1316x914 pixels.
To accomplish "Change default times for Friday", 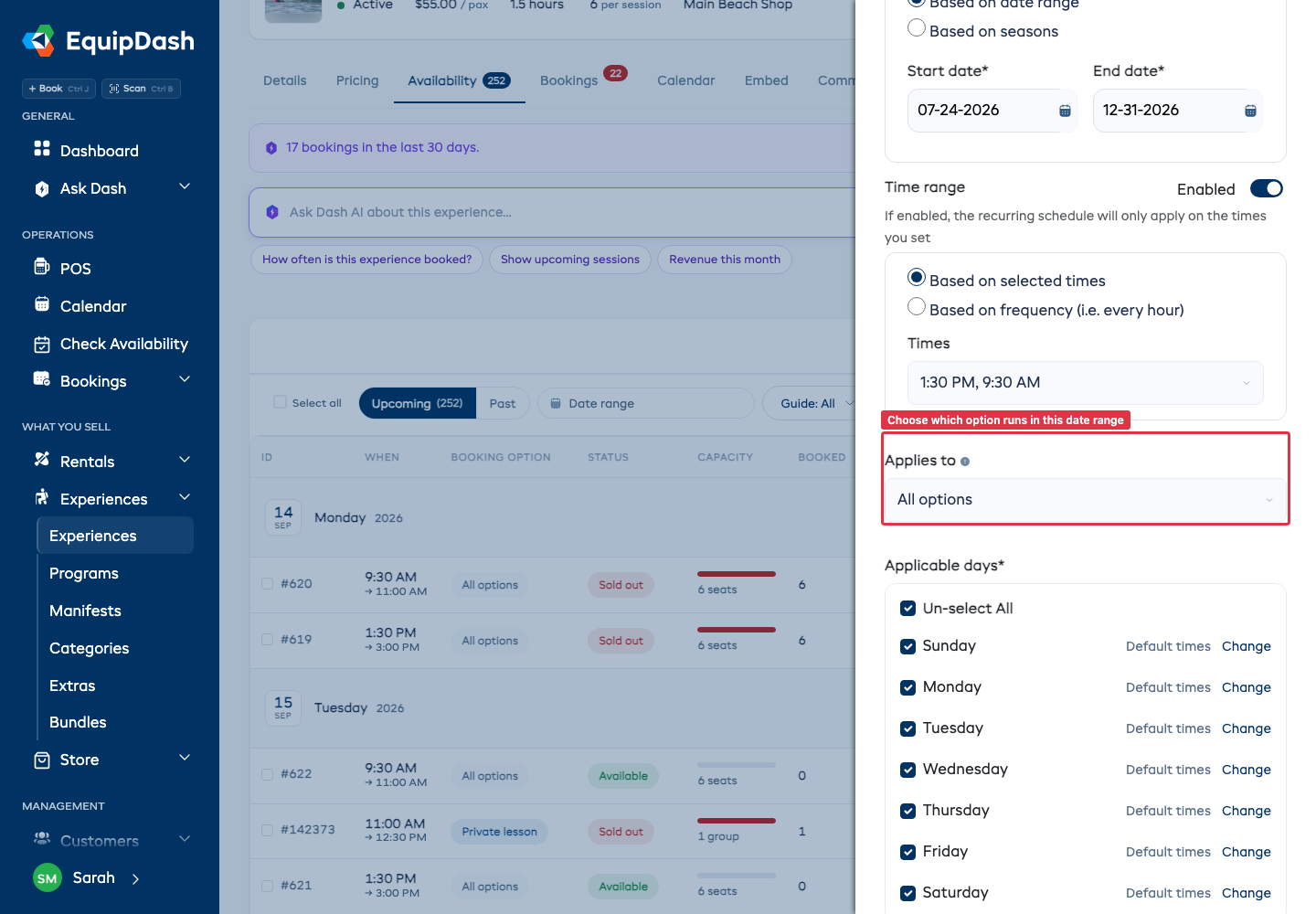I will tap(1247, 852).
